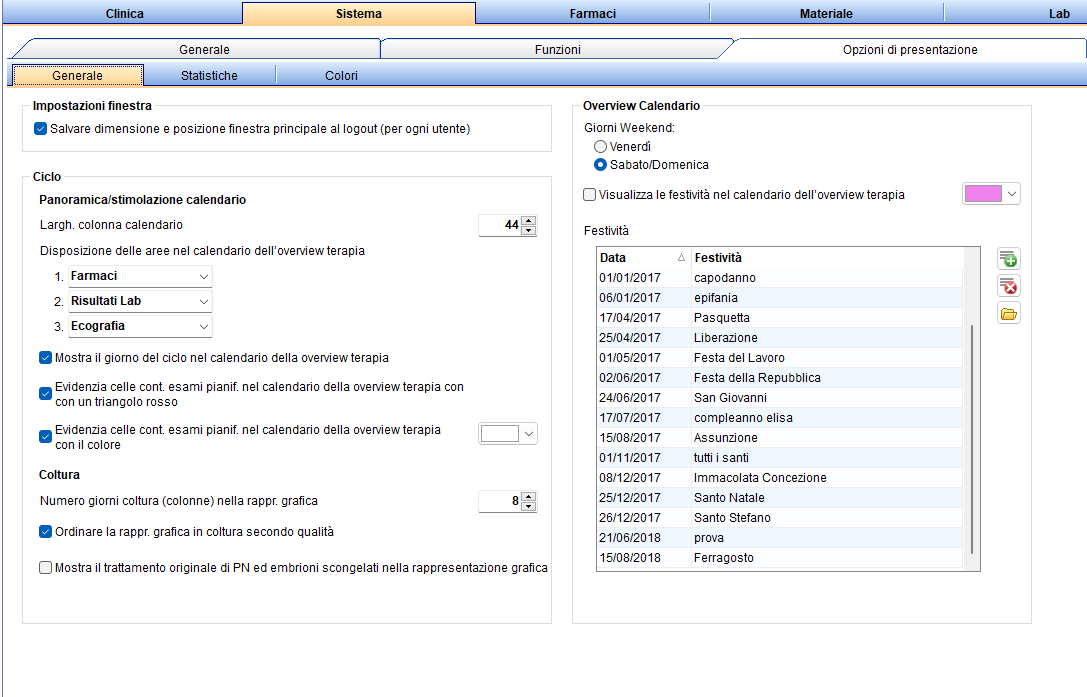Select the Immacolata Concezione row

click(x=780, y=478)
